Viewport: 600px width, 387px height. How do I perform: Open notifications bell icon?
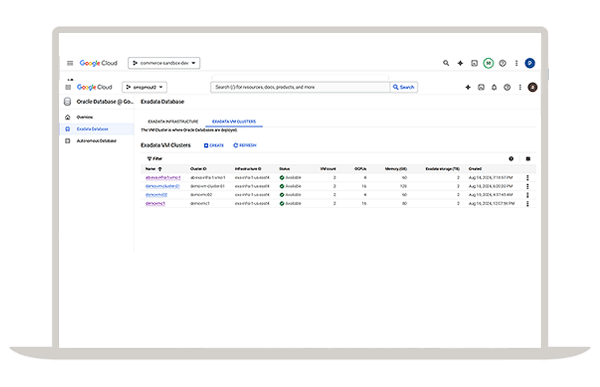tap(494, 87)
